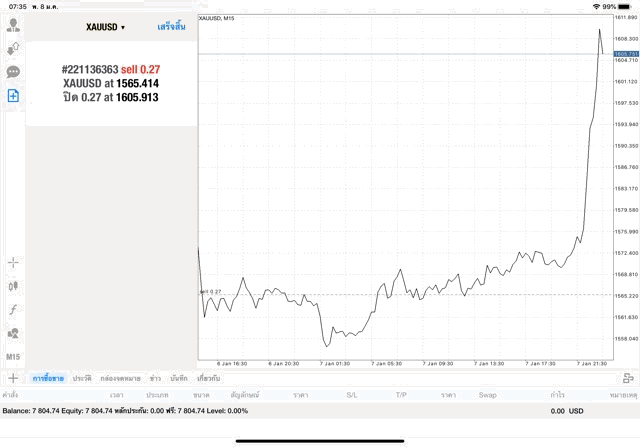Open the ข่าว tab
Screen dimensions: 640x447
click(x=155, y=378)
